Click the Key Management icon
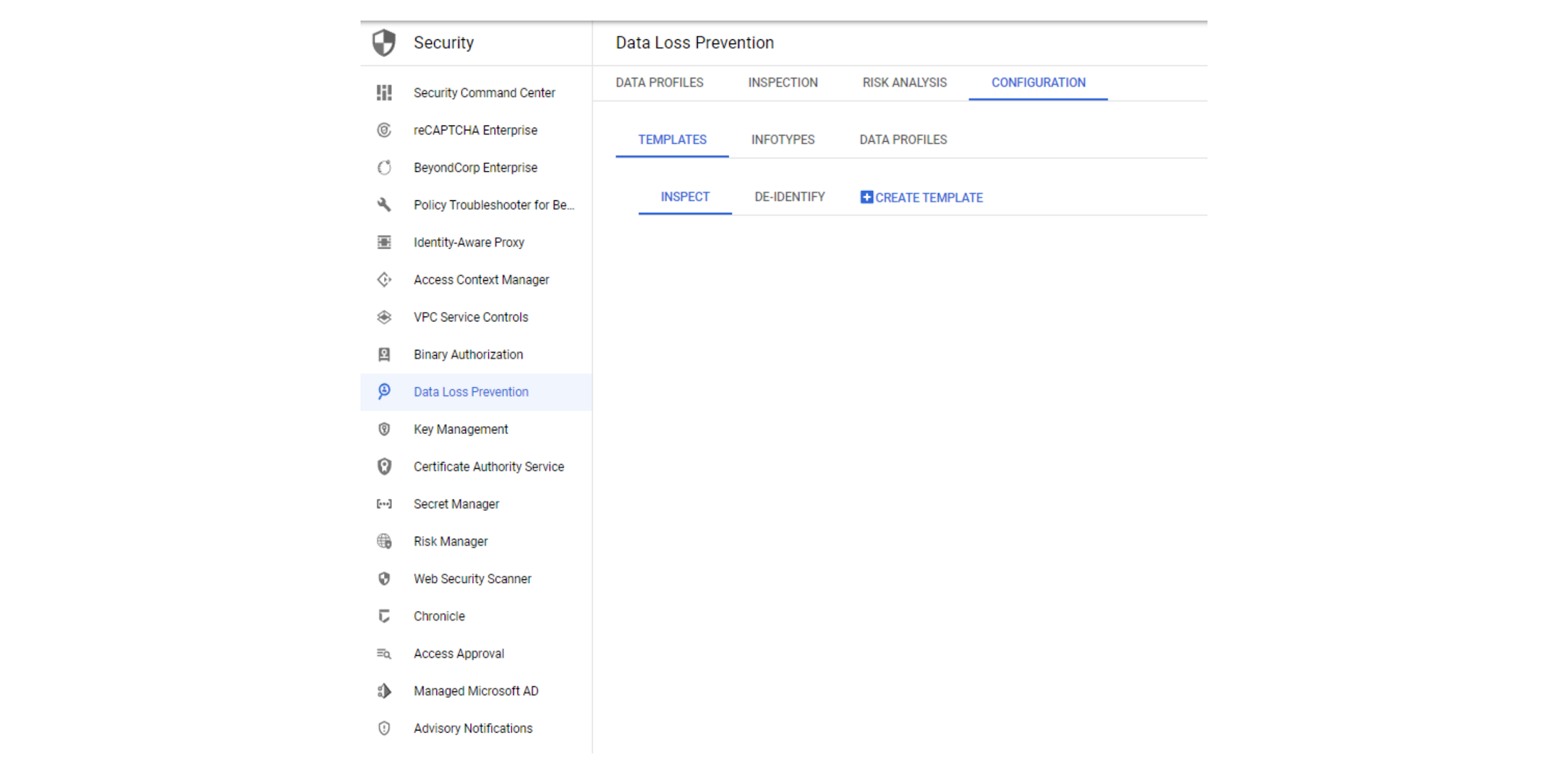 coord(384,429)
